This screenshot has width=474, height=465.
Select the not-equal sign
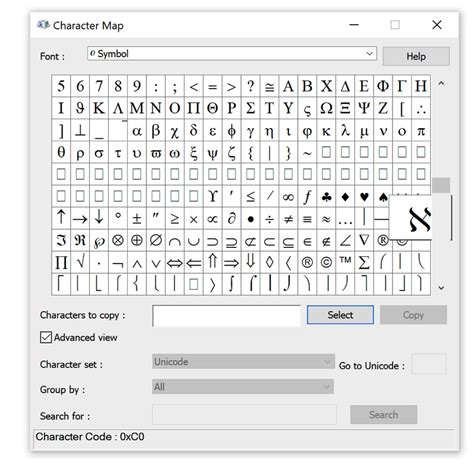tap(288, 218)
